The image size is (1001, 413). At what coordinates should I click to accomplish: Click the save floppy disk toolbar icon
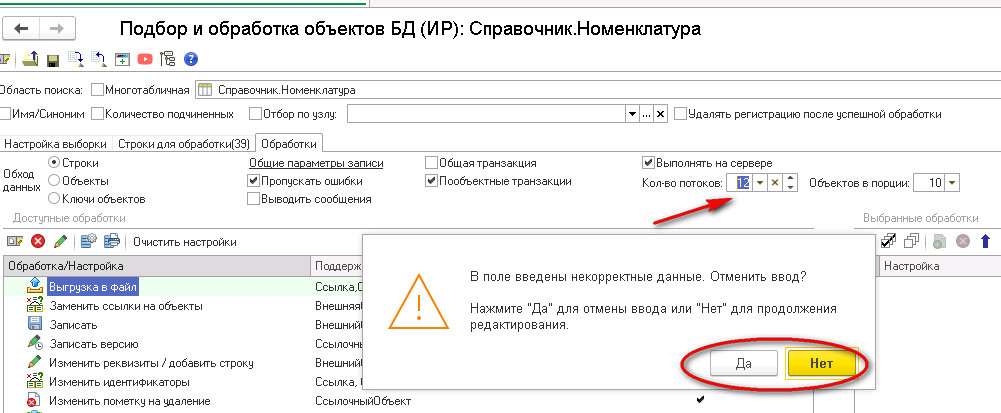[52, 59]
